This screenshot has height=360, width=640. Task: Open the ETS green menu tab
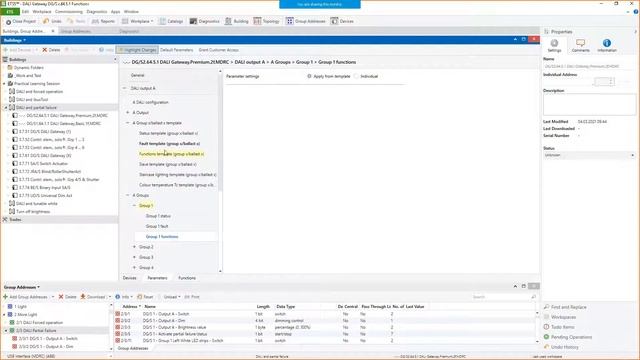9,12
